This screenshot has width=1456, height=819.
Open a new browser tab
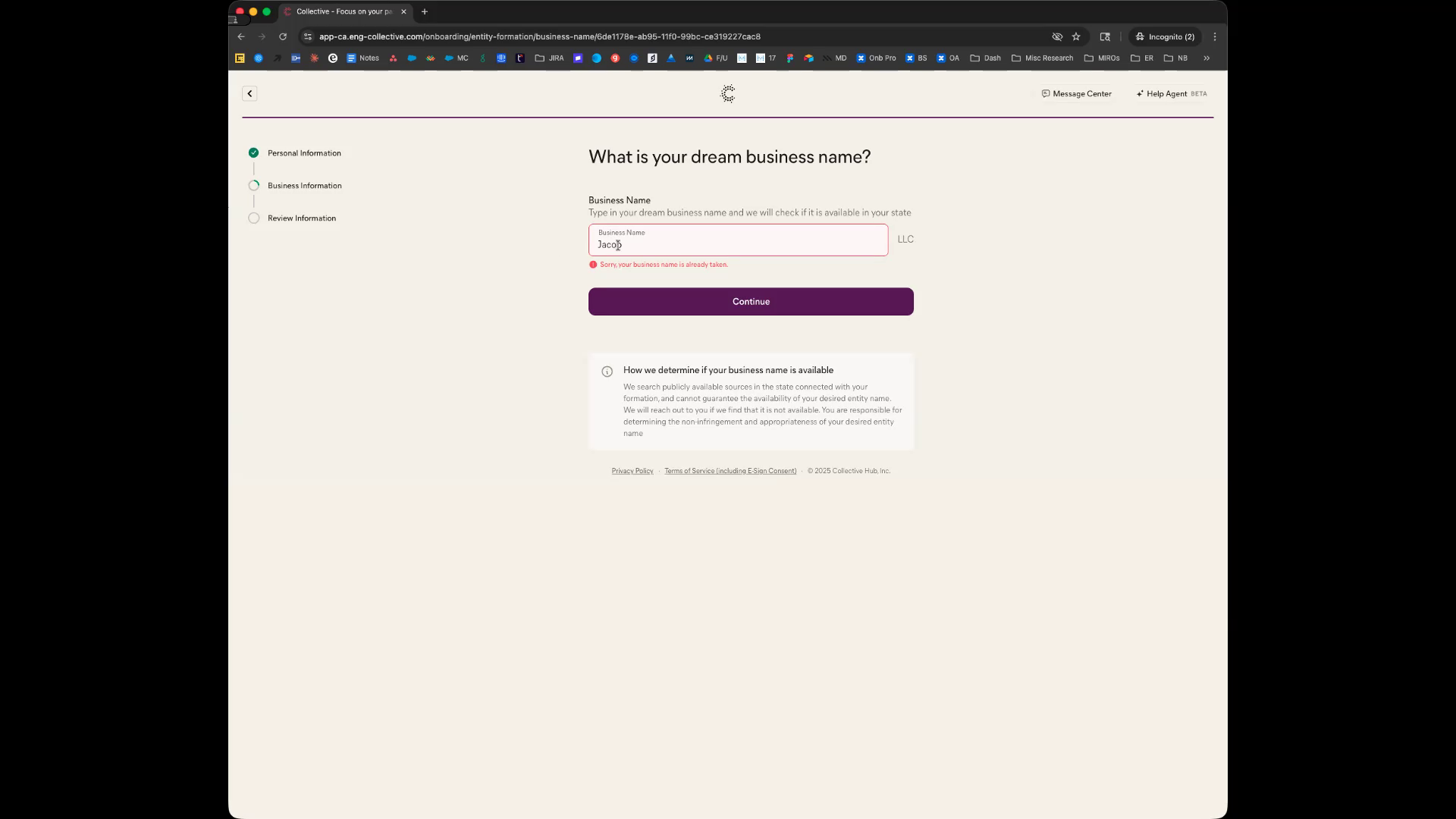(425, 11)
